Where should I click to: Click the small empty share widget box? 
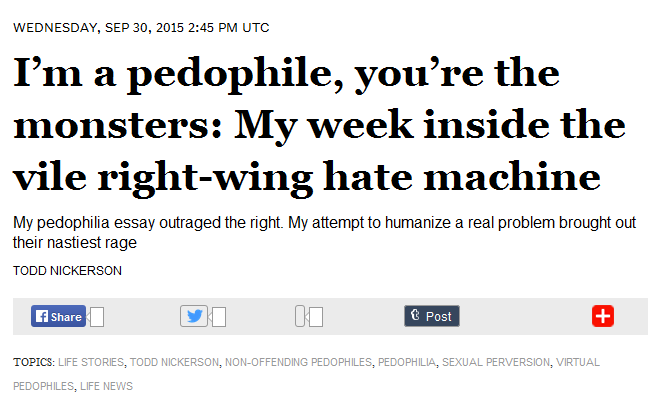click(300, 318)
